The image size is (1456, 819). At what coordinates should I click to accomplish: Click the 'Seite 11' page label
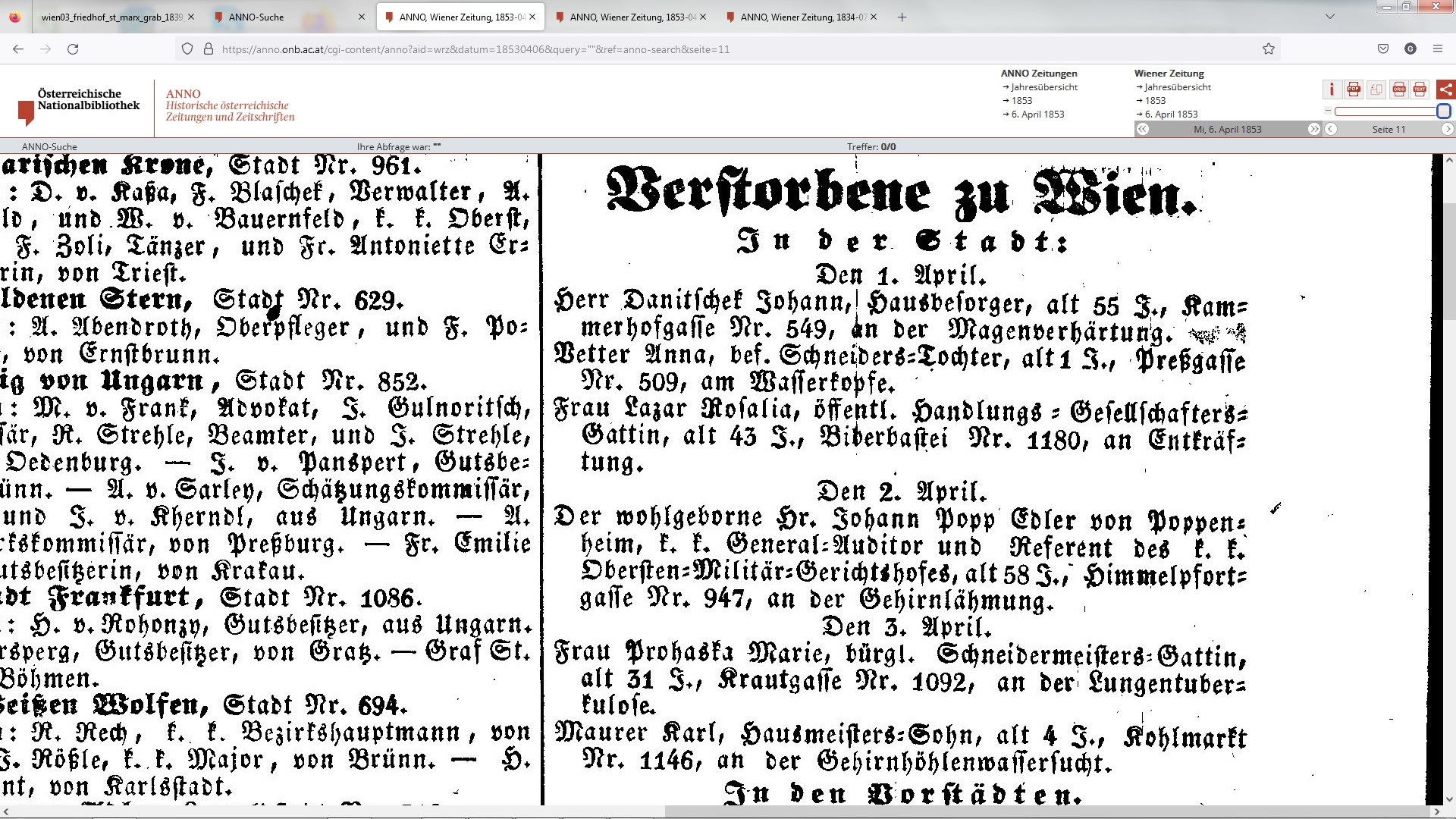click(x=1389, y=129)
